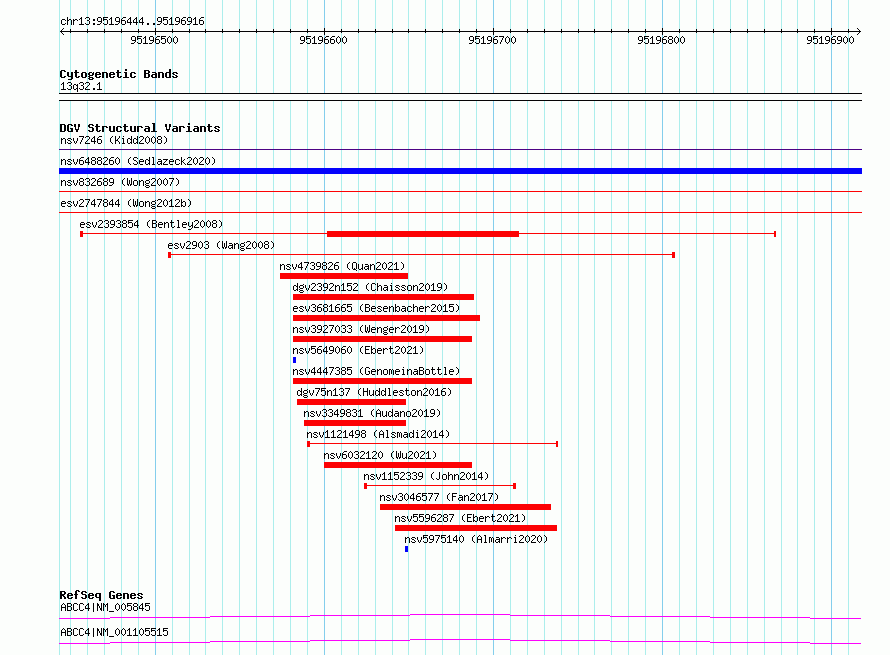Select the red bar under esv3681665
This screenshot has height=655, width=890.
(386, 318)
